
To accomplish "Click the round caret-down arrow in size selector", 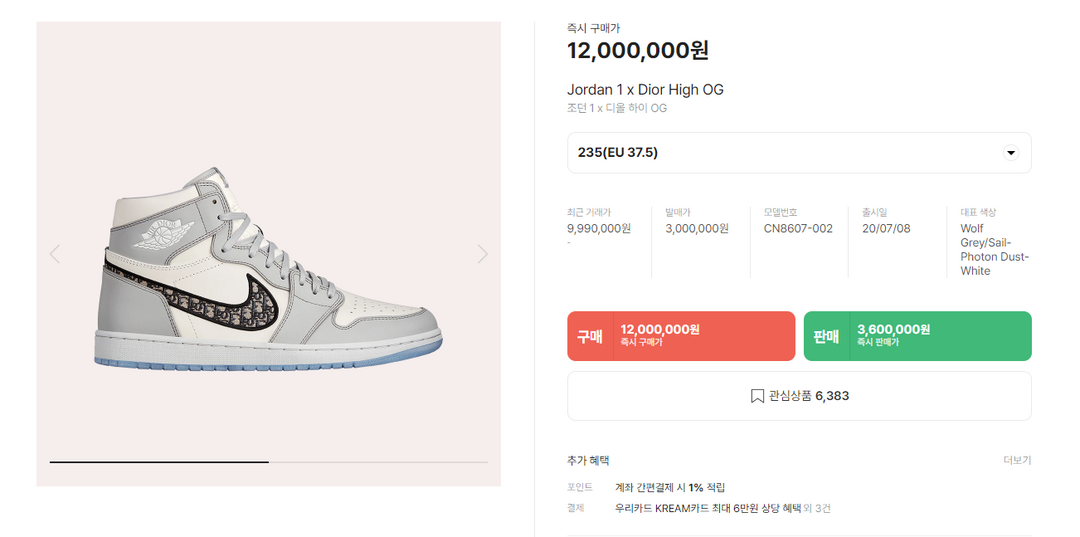I will (x=1010, y=153).
